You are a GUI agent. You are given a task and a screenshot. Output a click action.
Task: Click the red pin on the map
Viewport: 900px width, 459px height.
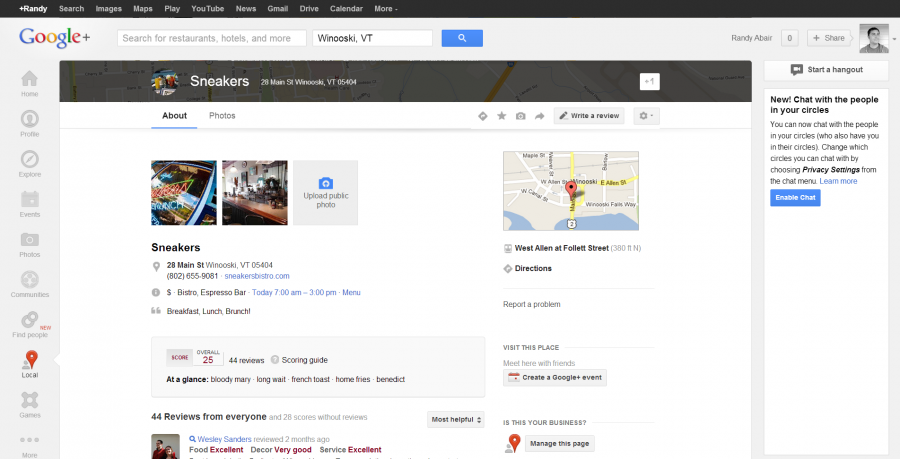[571, 189]
